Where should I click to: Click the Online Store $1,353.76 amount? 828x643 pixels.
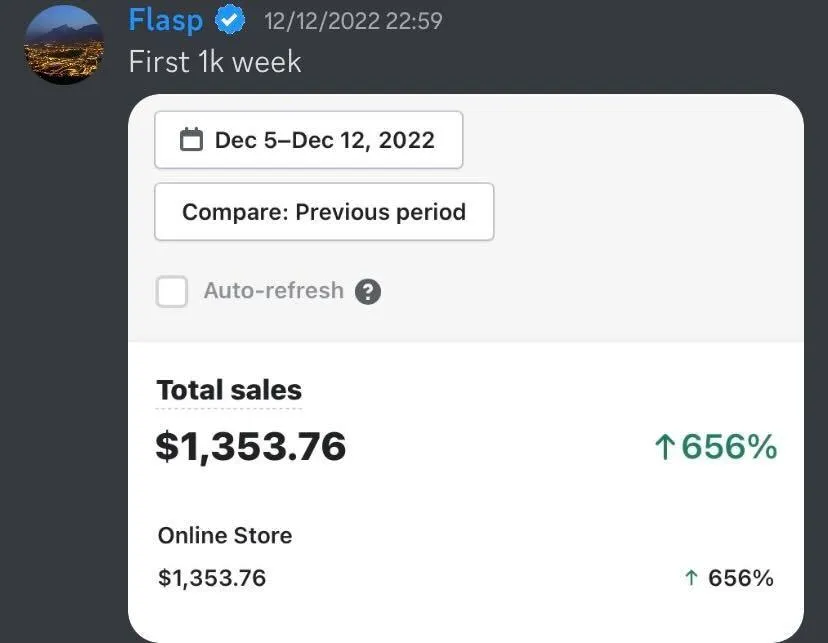point(212,578)
